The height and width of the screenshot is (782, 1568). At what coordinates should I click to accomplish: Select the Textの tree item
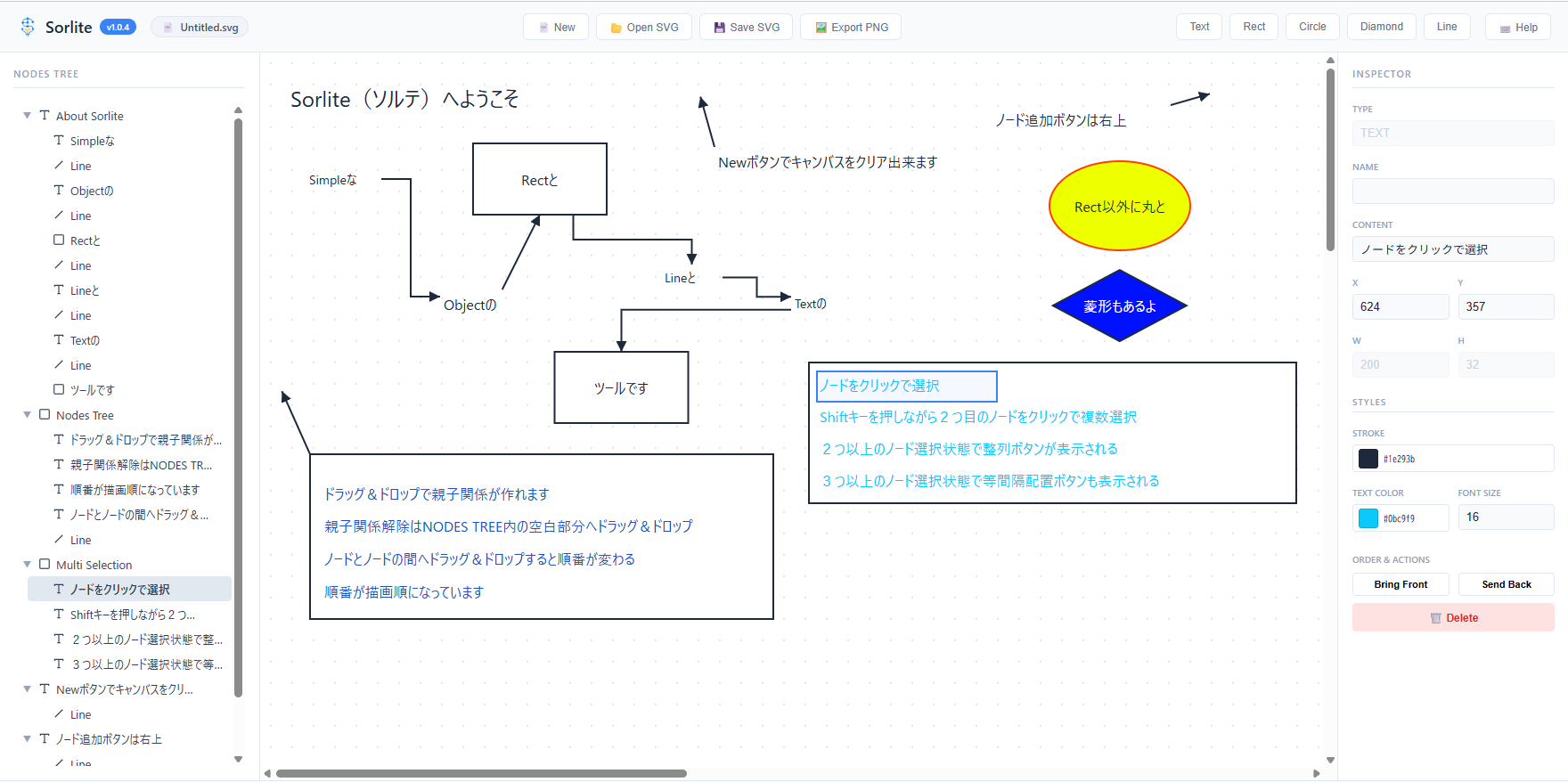tap(129, 340)
